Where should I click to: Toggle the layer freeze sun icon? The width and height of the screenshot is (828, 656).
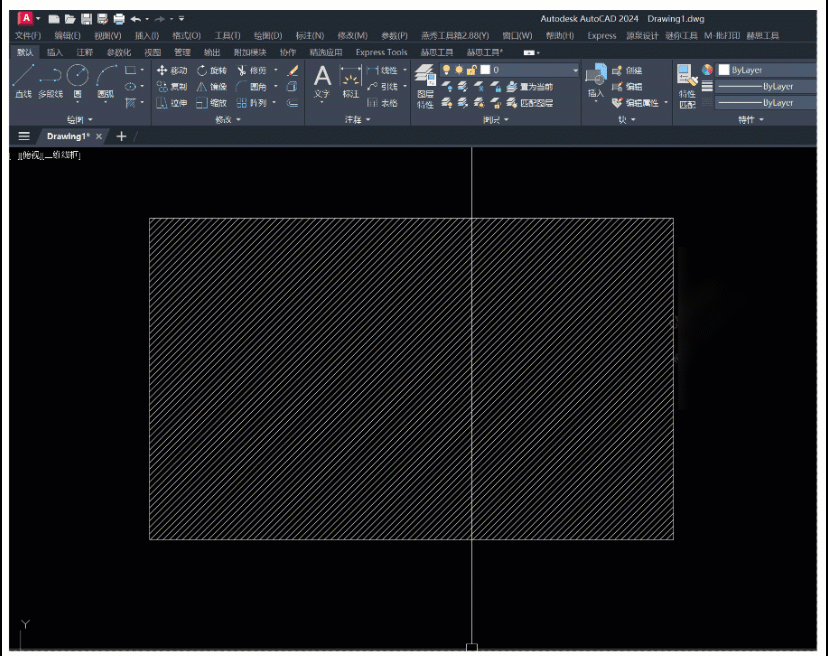click(459, 70)
